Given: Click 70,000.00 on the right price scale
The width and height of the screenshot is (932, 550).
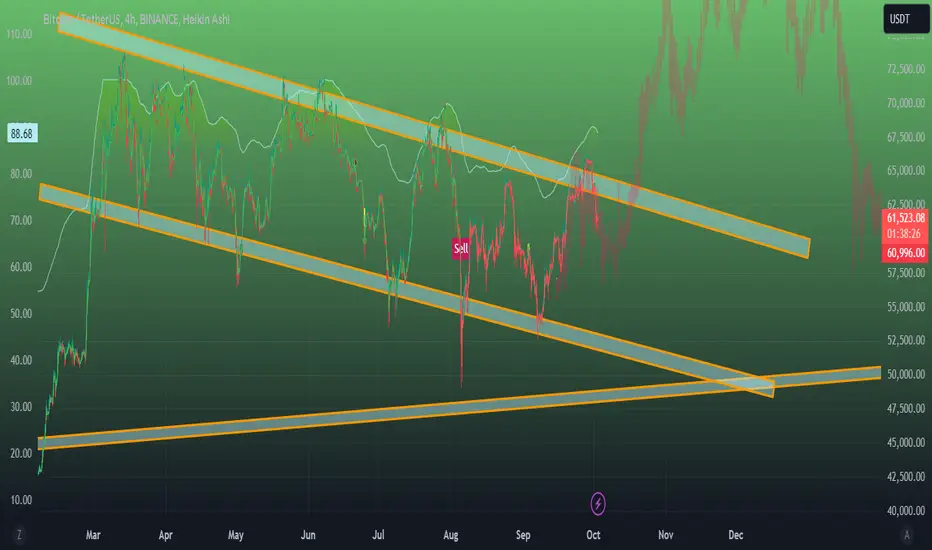Looking at the screenshot, I should 906,103.
